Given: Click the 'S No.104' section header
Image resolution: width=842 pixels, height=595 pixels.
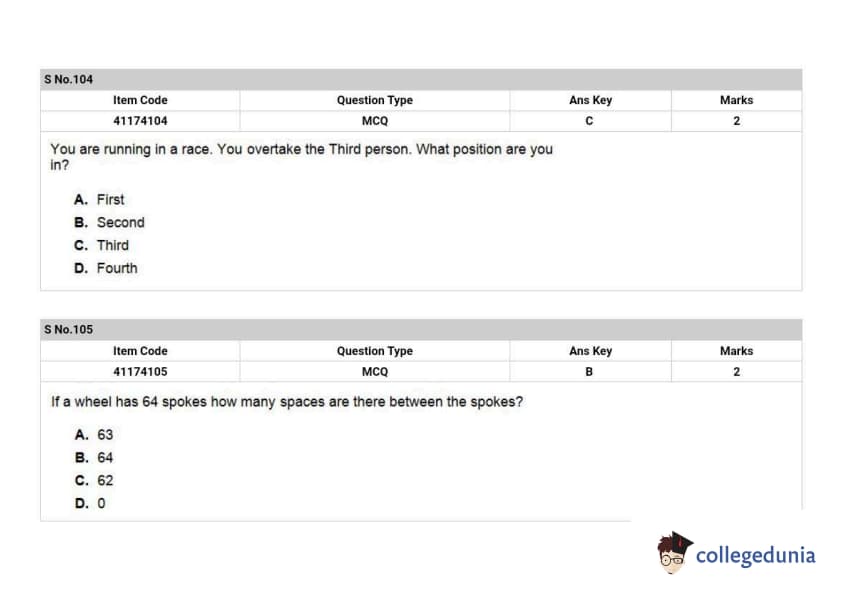Looking at the screenshot, I should tap(69, 79).
